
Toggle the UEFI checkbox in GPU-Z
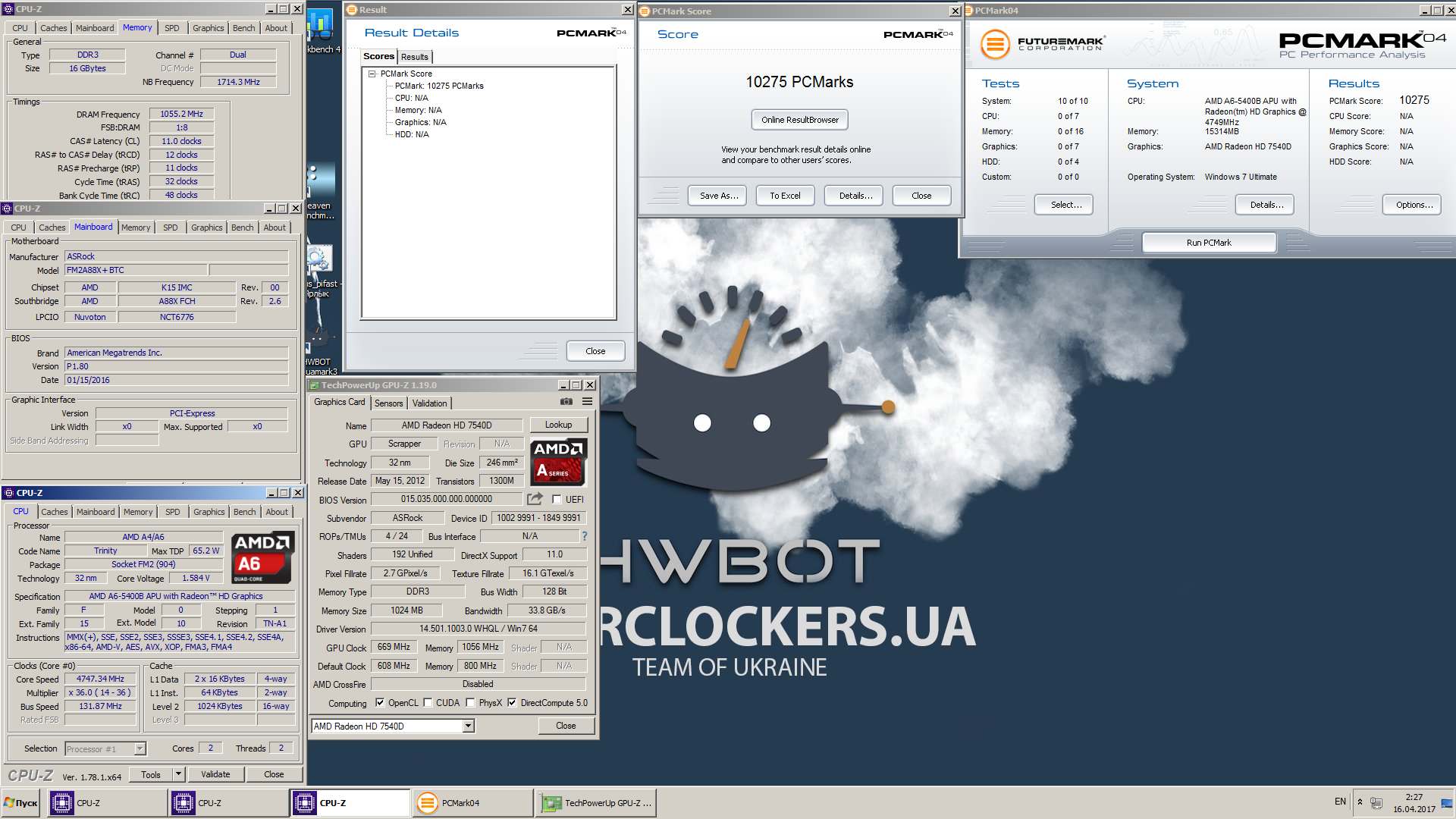coord(557,499)
